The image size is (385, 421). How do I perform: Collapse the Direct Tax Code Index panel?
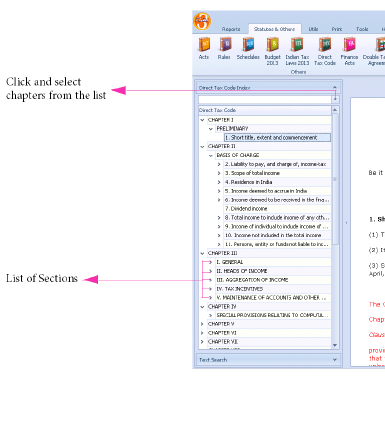tap(335, 87)
